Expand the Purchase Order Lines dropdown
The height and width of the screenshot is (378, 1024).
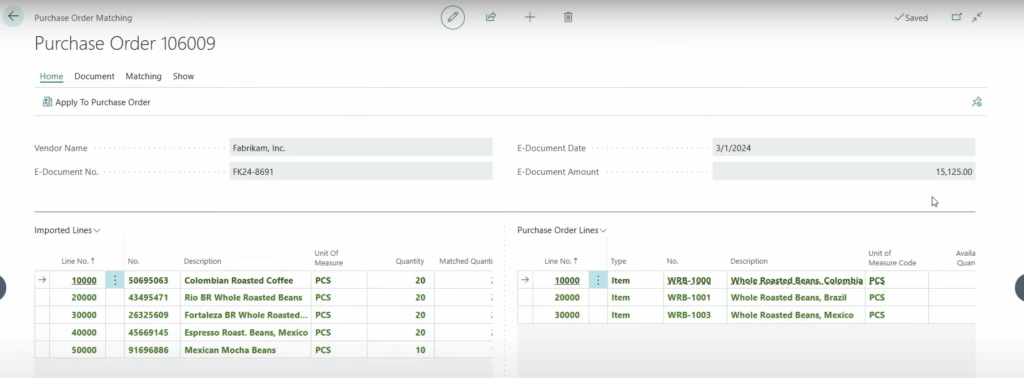pos(562,230)
